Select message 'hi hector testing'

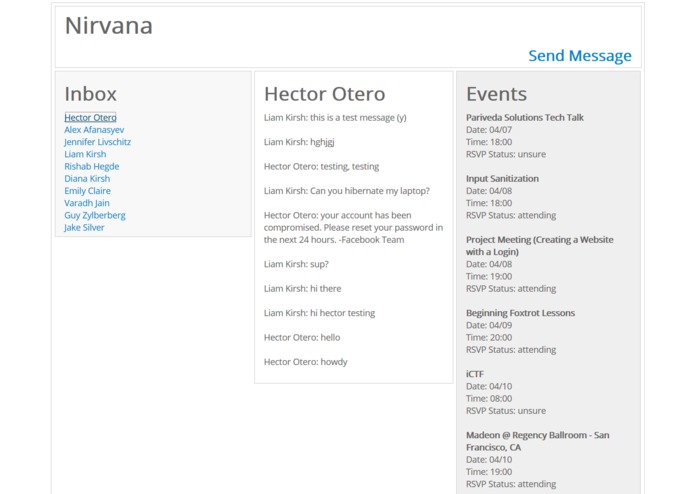(x=320, y=313)
